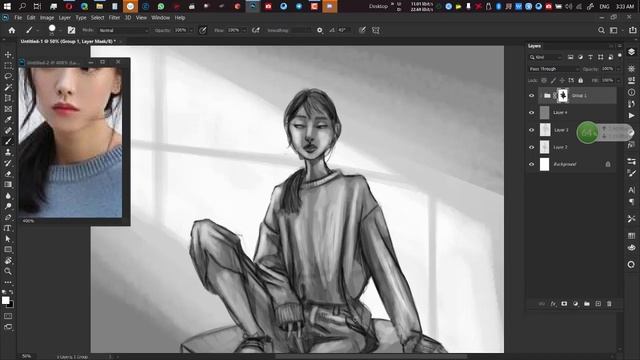
Task: Add layer style fx button
Action: click(553, 304)
